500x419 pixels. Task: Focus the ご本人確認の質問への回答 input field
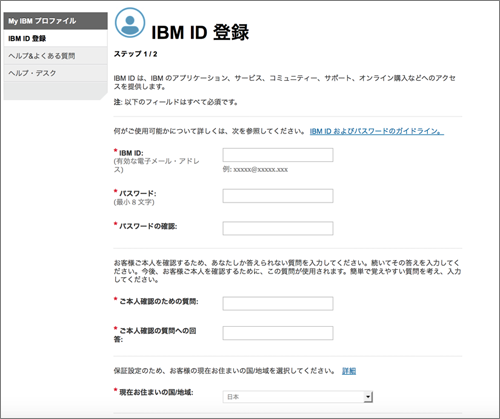[278, 333]
